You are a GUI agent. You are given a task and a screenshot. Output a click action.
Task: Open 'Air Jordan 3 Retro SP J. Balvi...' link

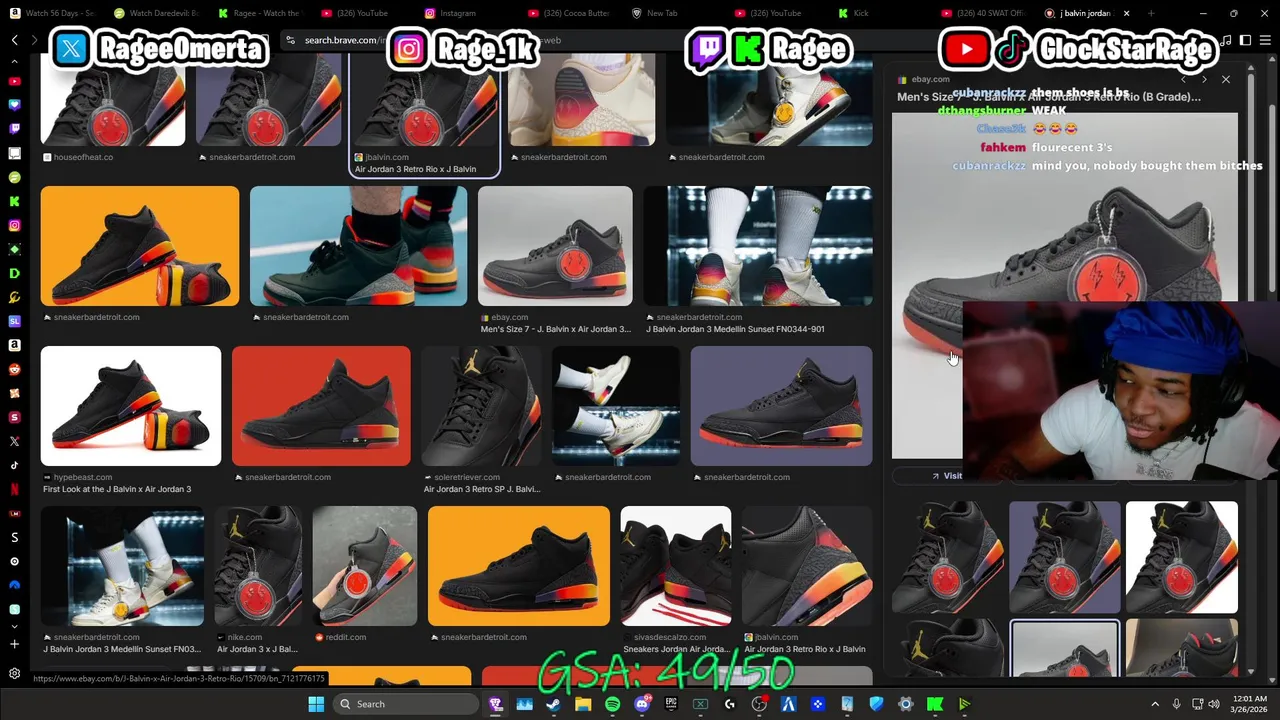482,489
